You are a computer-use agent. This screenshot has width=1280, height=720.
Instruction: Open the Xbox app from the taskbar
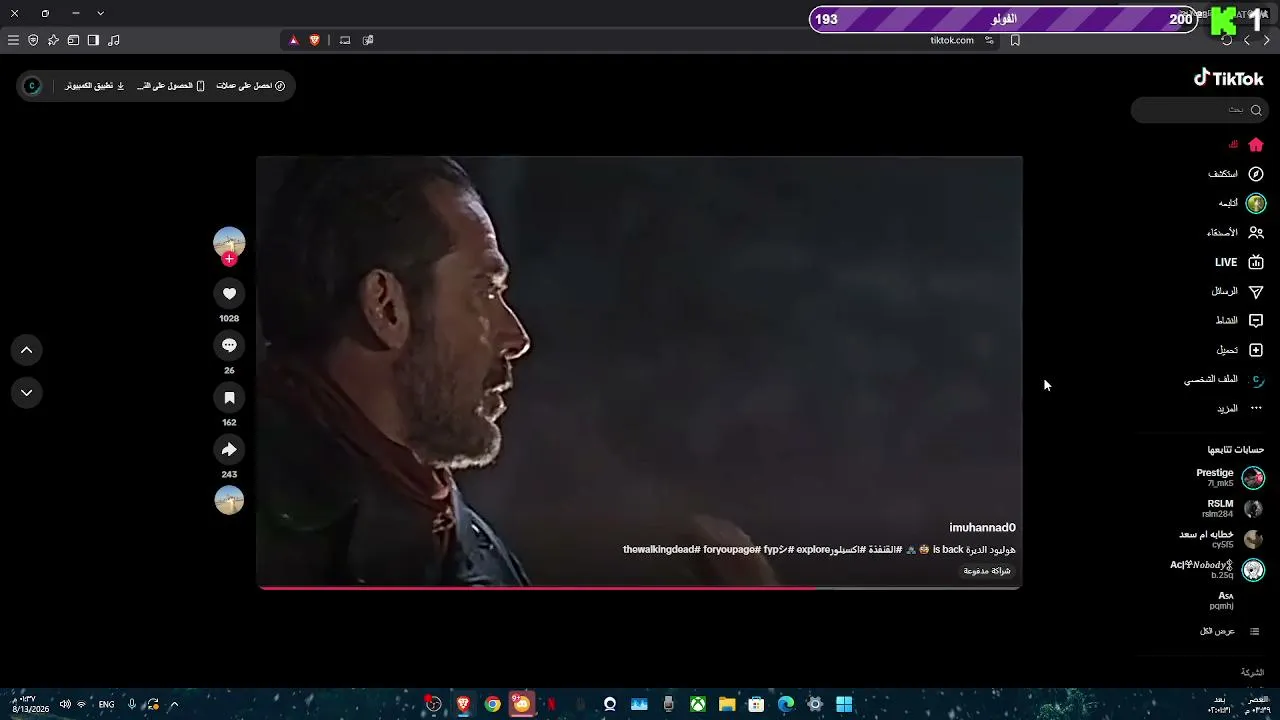click(x=698, y=704)
